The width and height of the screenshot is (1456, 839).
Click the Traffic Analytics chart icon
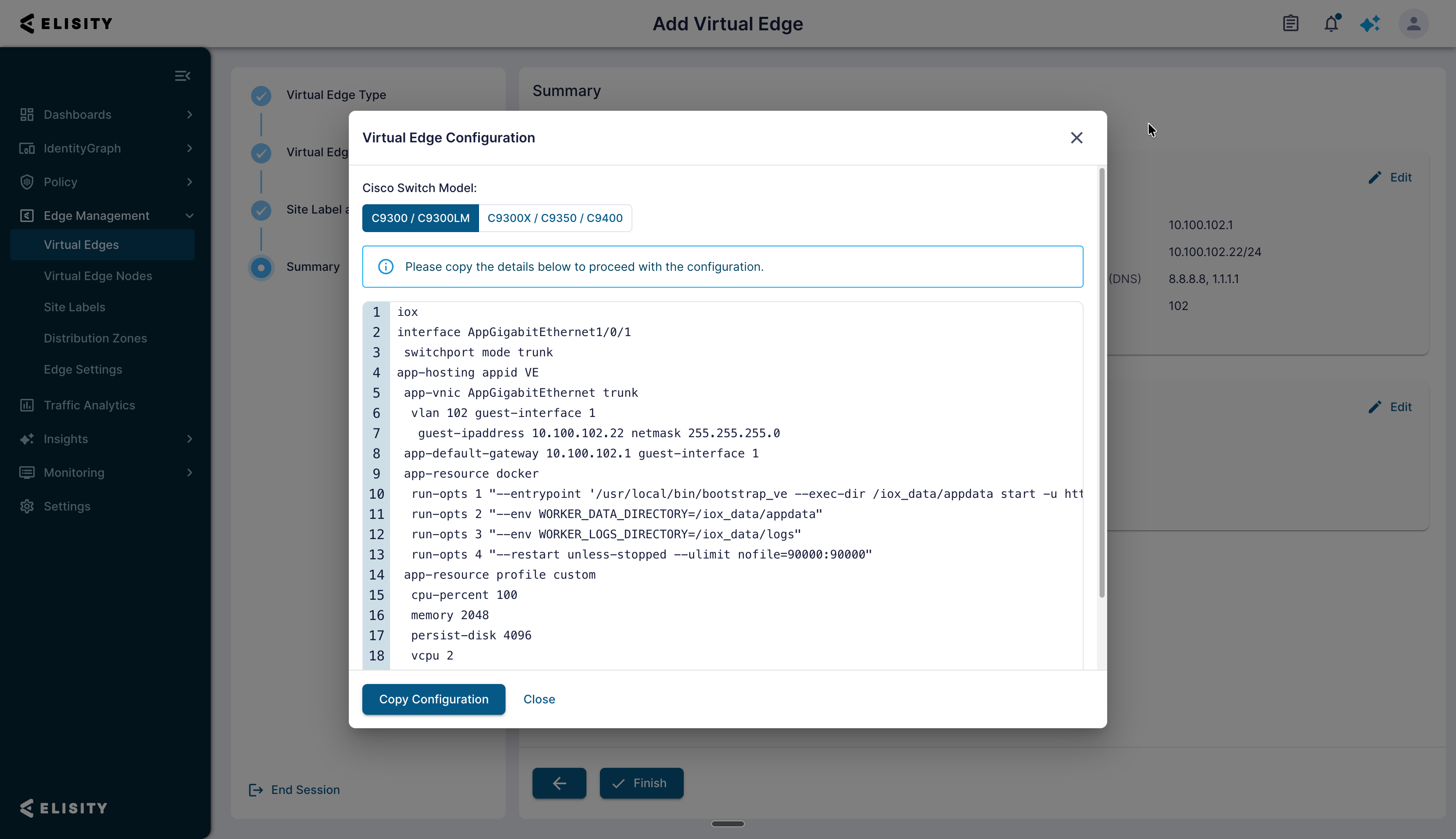click(27, 405)
